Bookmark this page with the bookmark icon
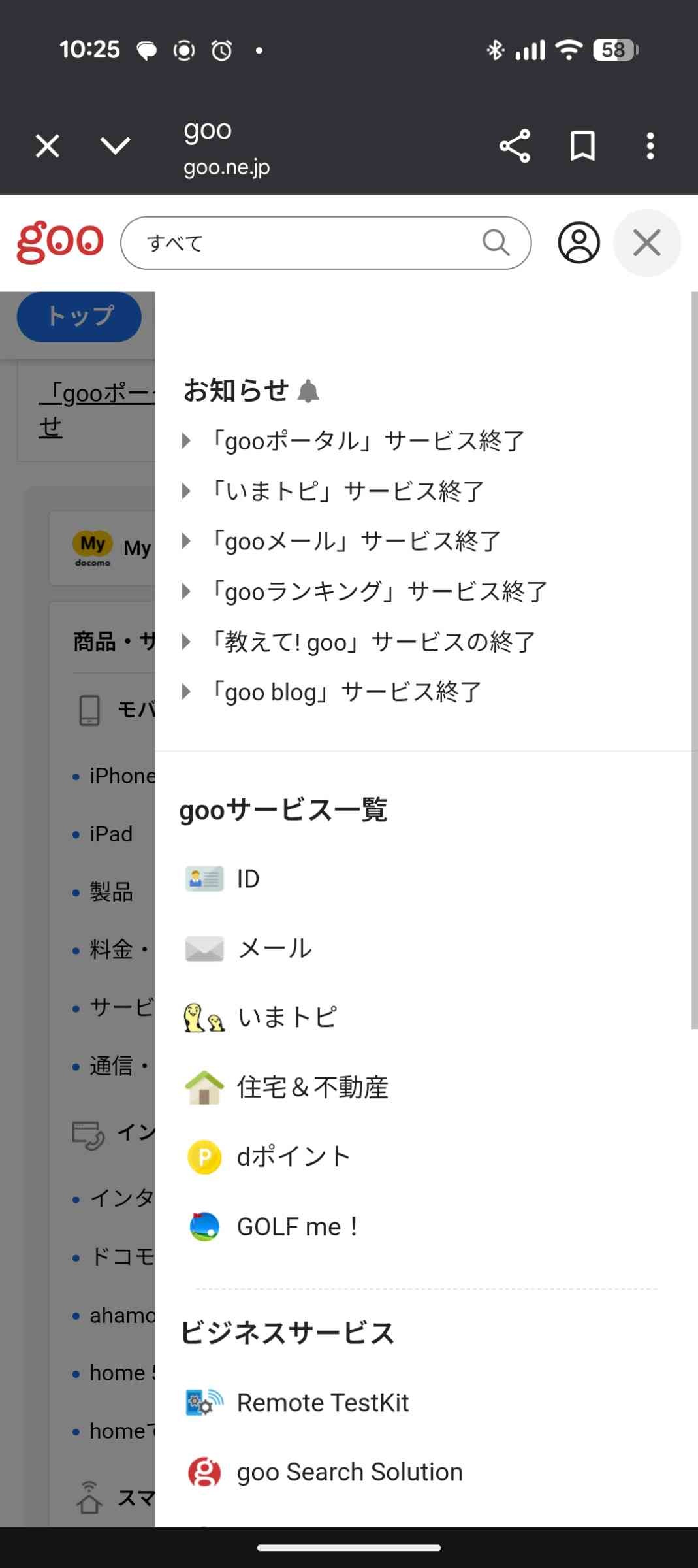 582,146
